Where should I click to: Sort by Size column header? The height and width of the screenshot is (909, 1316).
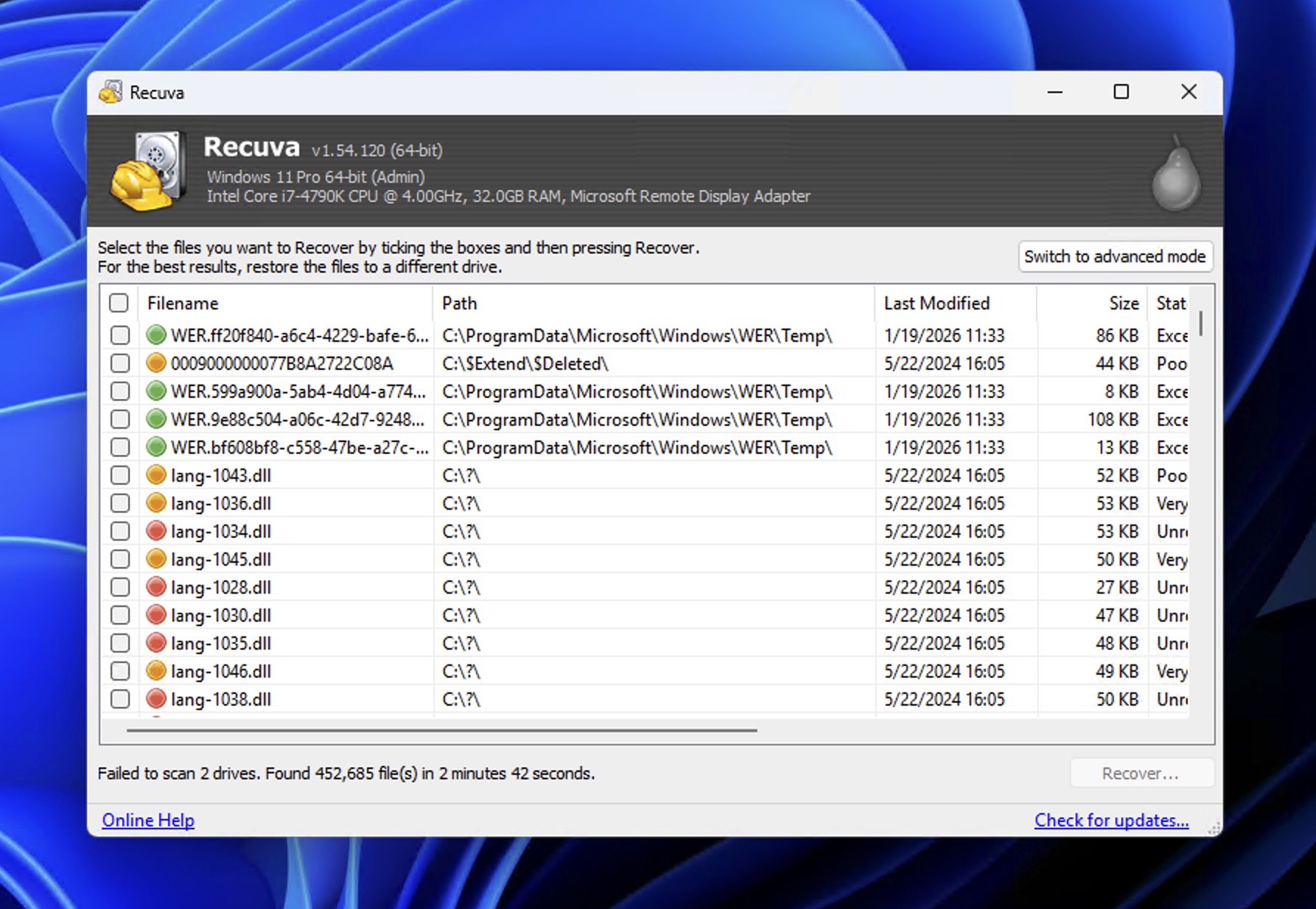[1093, 303]
